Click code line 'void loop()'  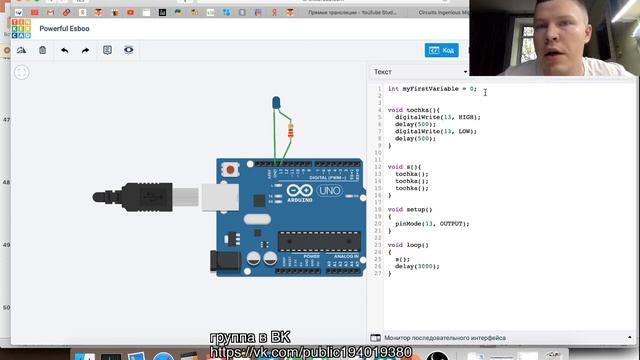(x=408, y=245)
